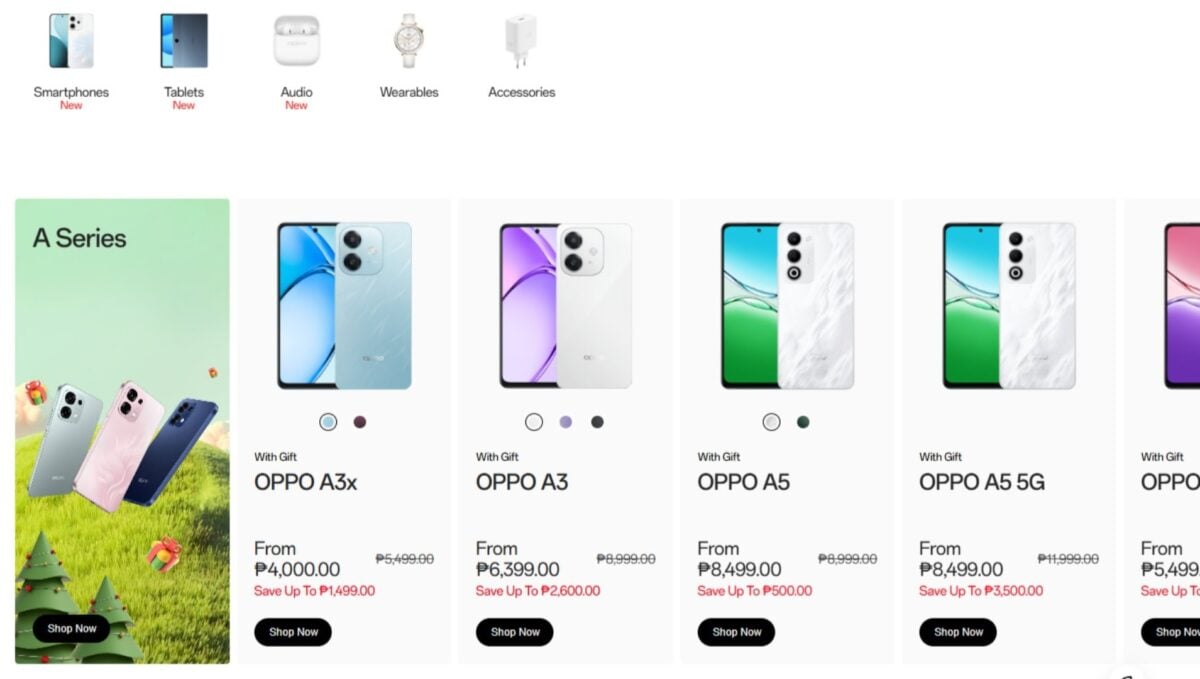Click Shop Now under OPPO A5
This screenshot has width=1200, height=679.
point(736,632)
